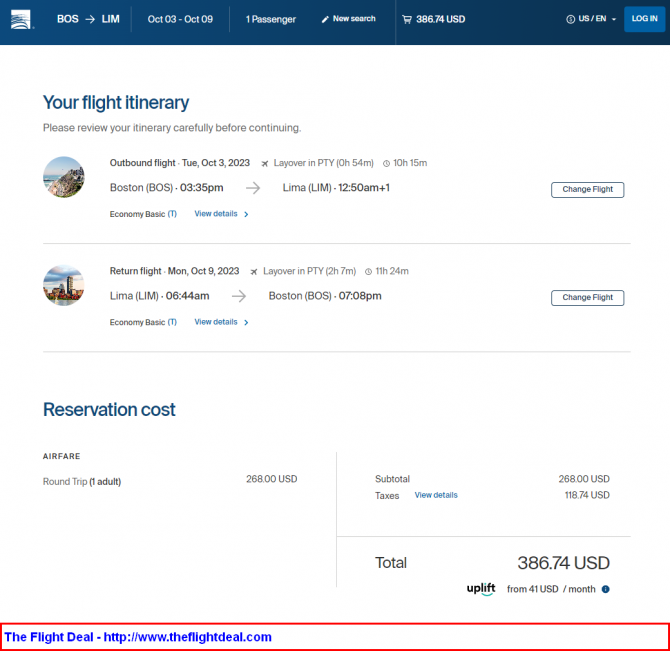Open the US / EN language dropdown arrow
Screen dimensions: 670x651
[x=614, y=19]
